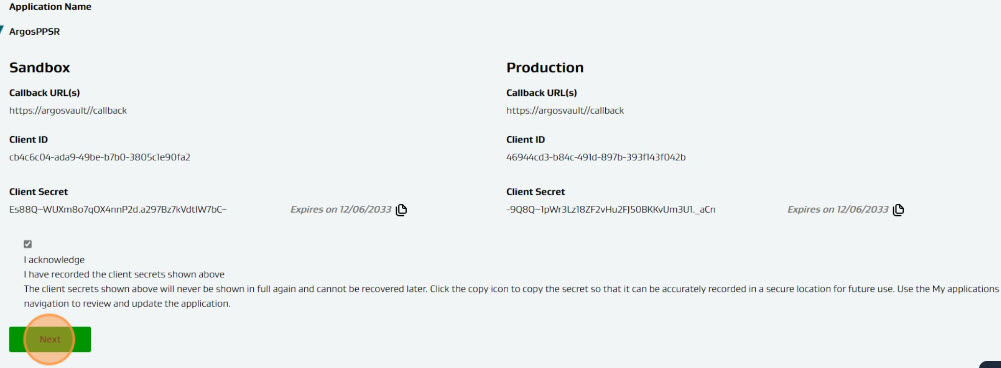Click the 'I acknowledge' label text

(x=54, y=260)
